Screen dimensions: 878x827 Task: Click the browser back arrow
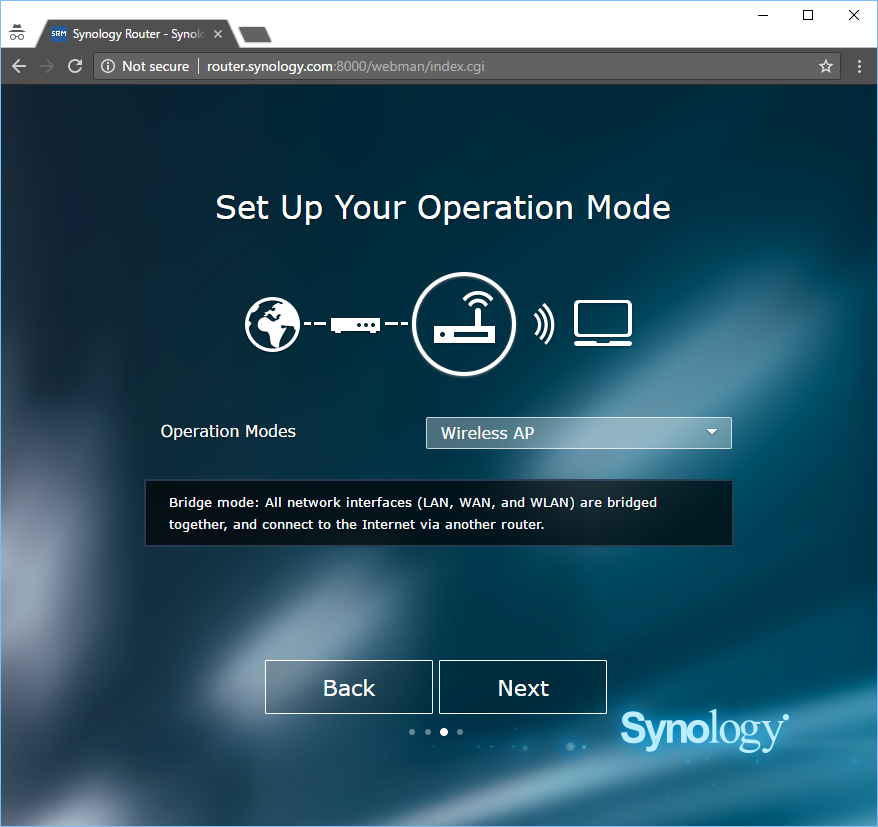19,66
